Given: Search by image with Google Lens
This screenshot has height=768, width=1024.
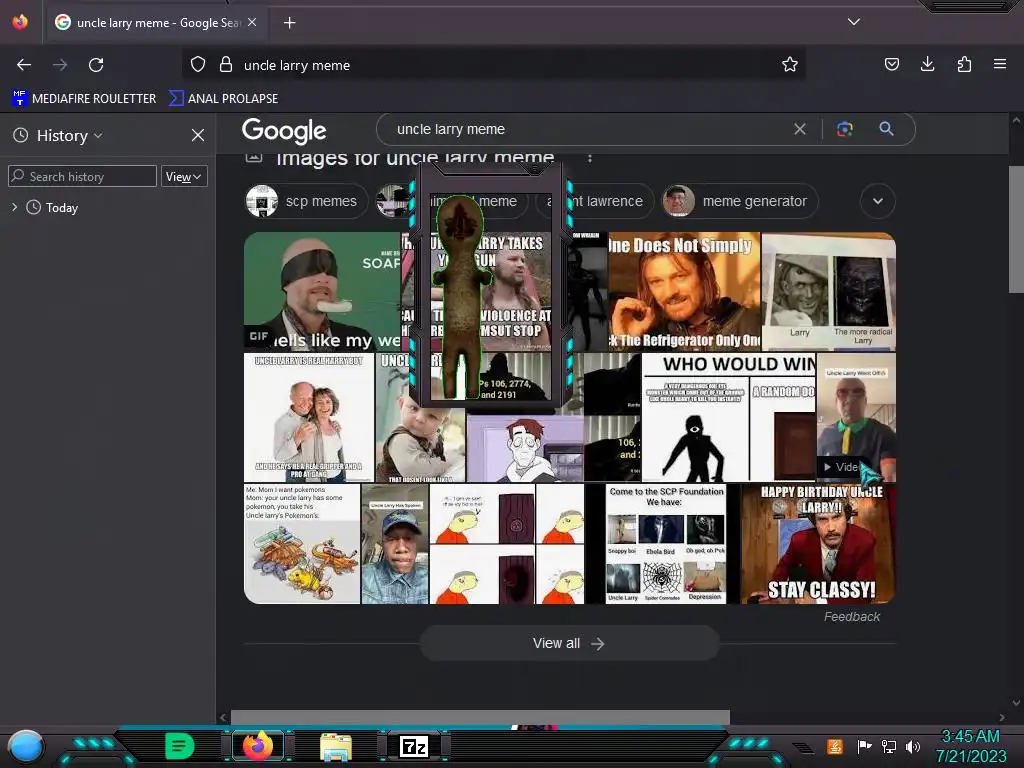Looking at the screenshot, I should tap(844, 129).
